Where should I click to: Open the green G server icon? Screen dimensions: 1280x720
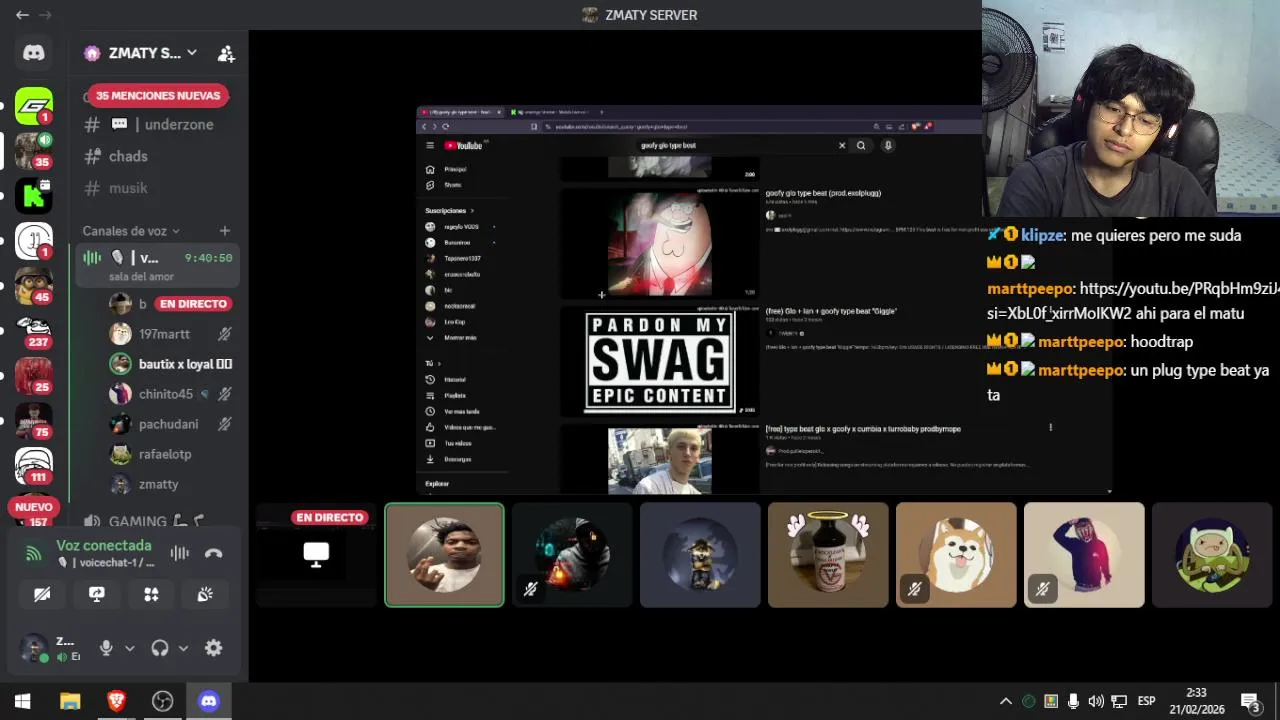click(x=34, y=106)
